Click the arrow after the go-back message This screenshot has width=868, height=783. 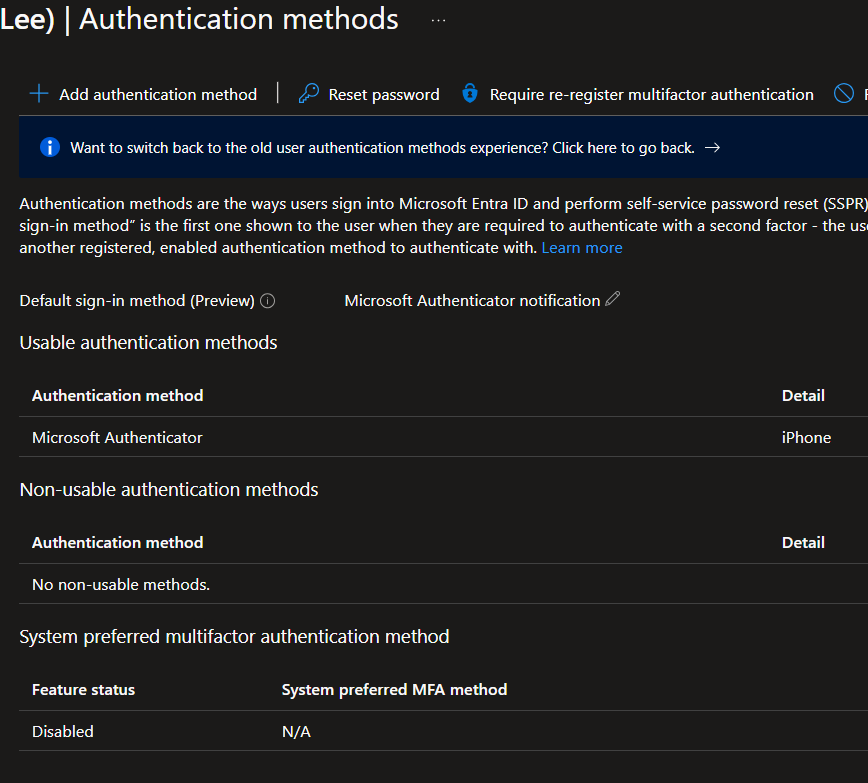pos(712,147)
